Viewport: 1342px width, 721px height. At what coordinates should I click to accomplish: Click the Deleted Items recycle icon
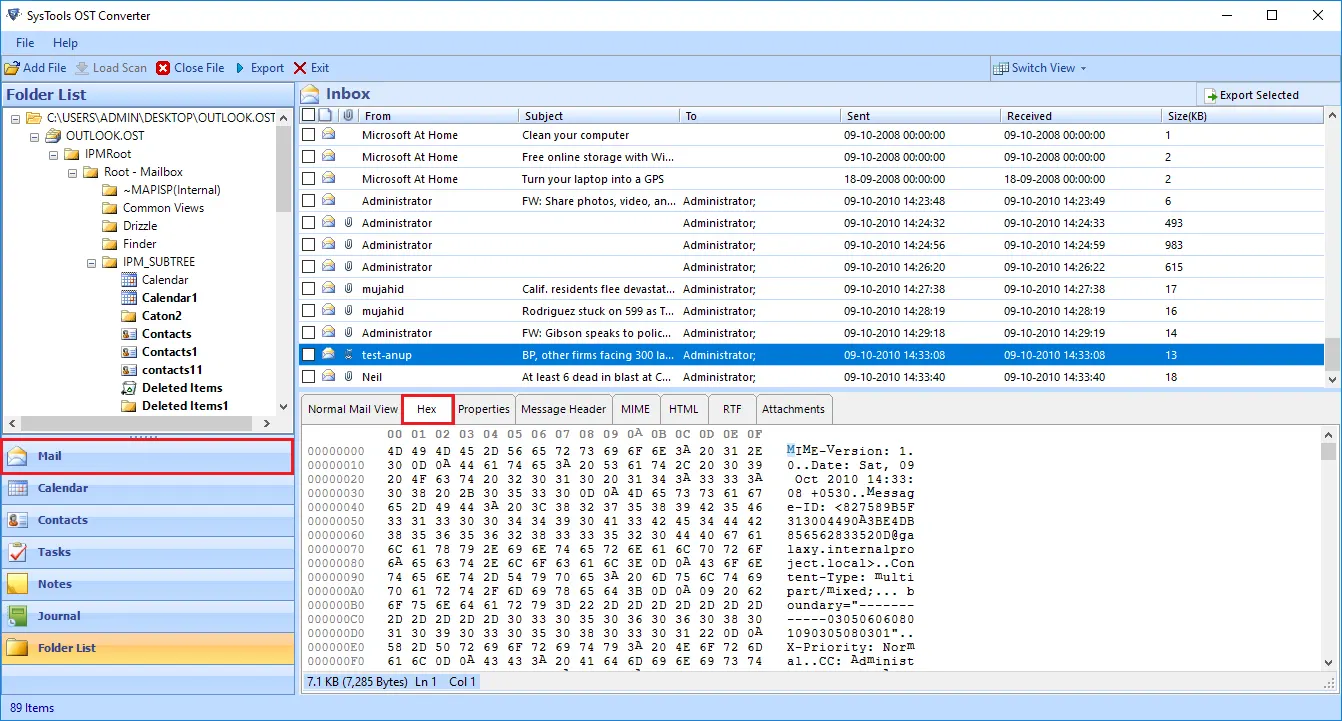coord(129,388)
